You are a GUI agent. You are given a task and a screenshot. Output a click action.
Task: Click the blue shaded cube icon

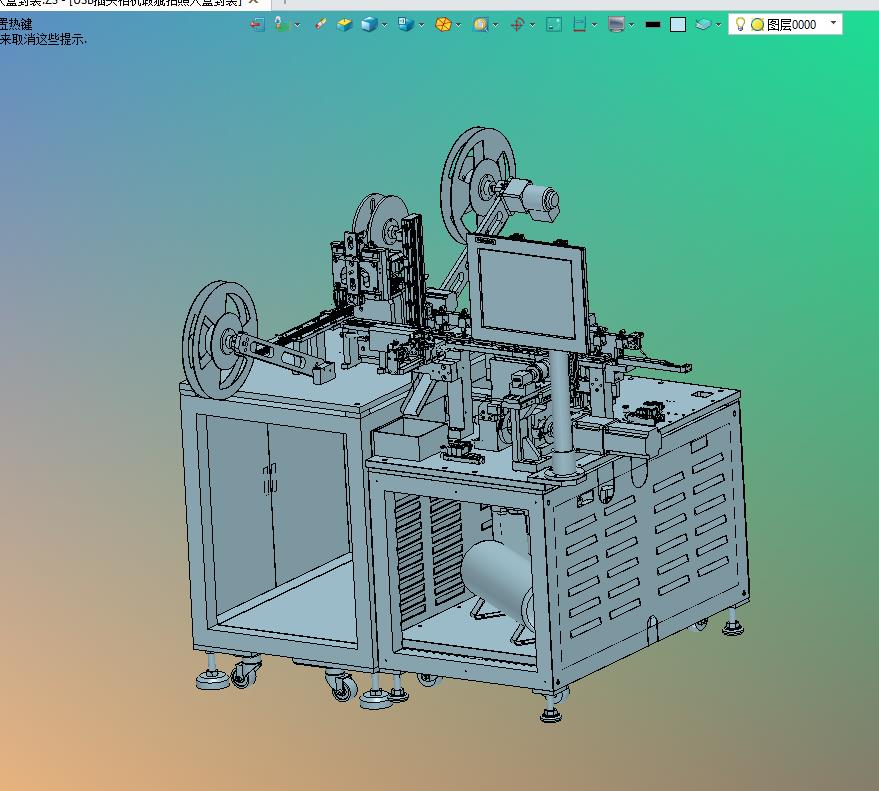pos(369,24)
